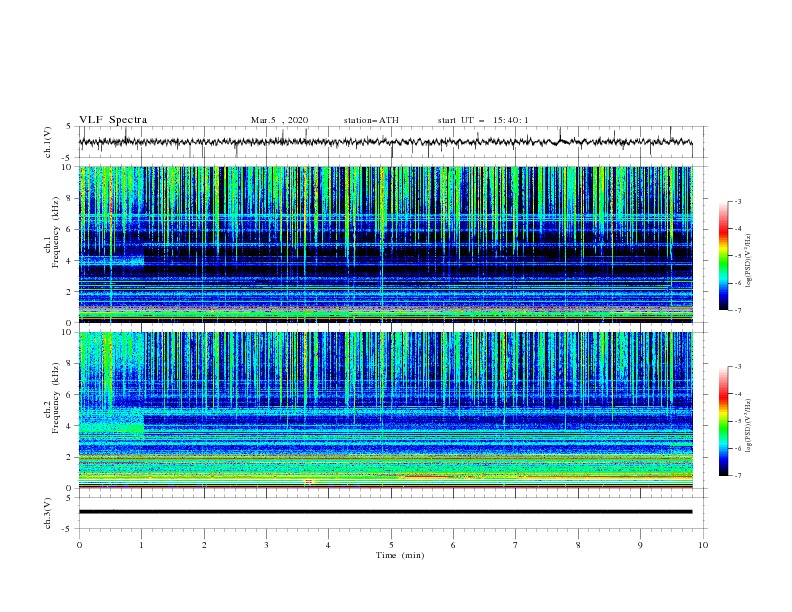Click the "-7" tick on ch.2 colorbar

737,475
